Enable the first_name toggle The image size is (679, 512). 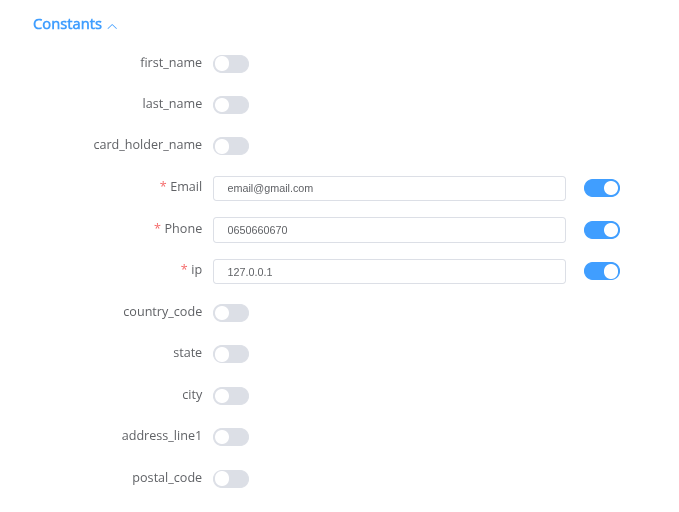tap(231, 64)
